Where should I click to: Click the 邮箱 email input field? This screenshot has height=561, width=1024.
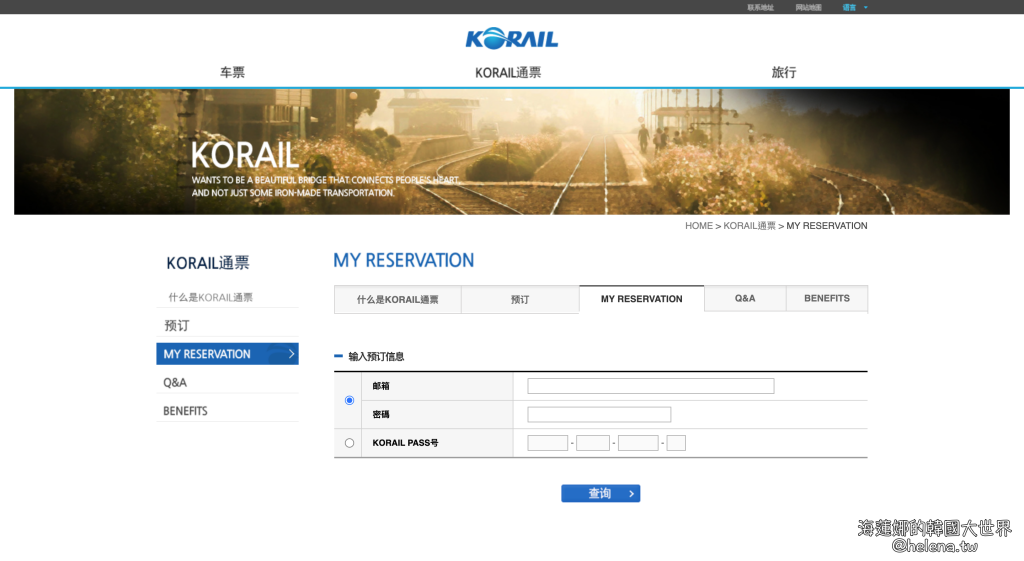[650, 386]
